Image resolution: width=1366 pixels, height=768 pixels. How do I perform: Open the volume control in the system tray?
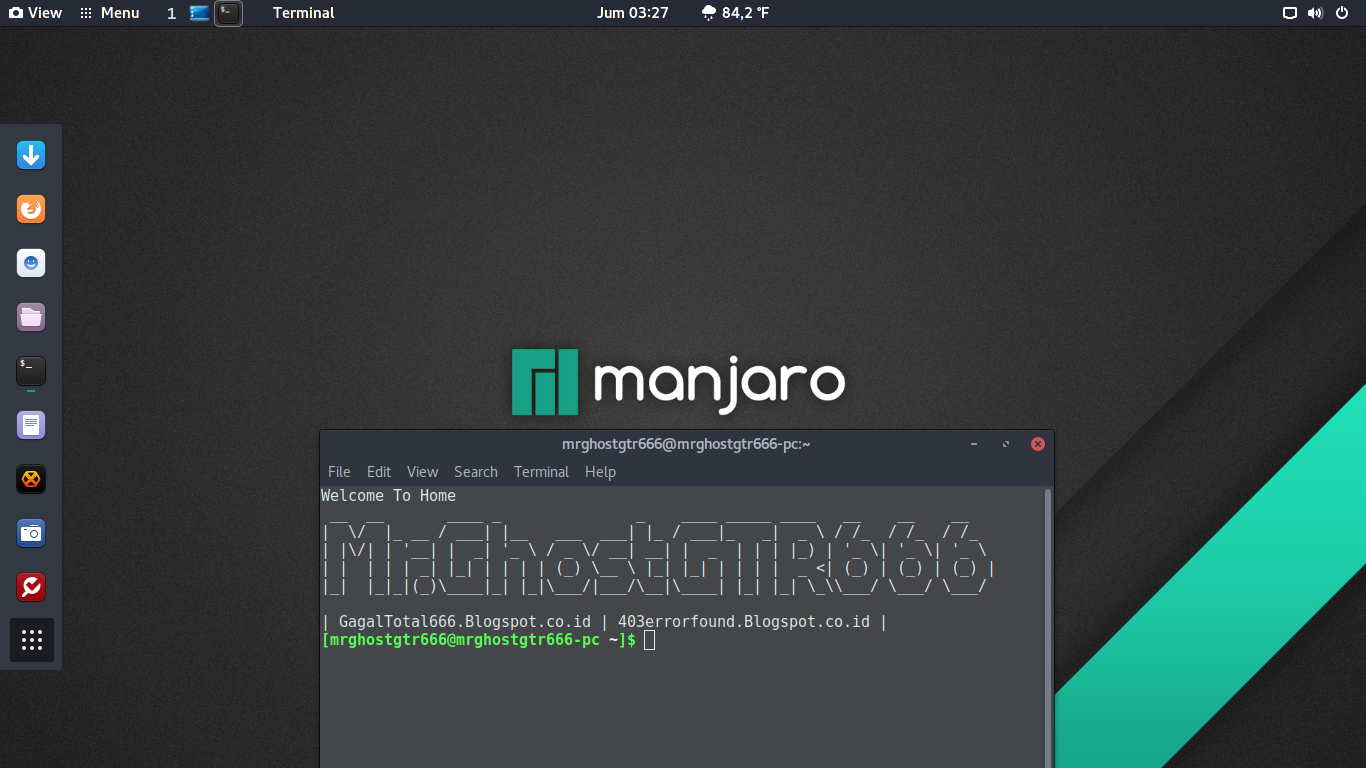tap(1315, 13)
